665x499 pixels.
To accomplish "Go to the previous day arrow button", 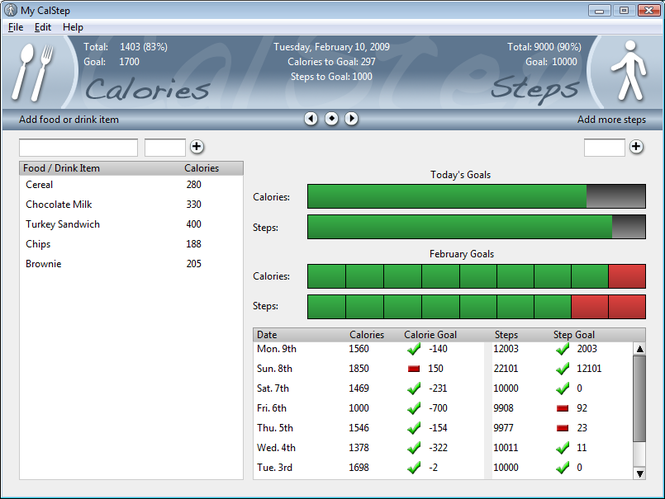I will 311,119.
